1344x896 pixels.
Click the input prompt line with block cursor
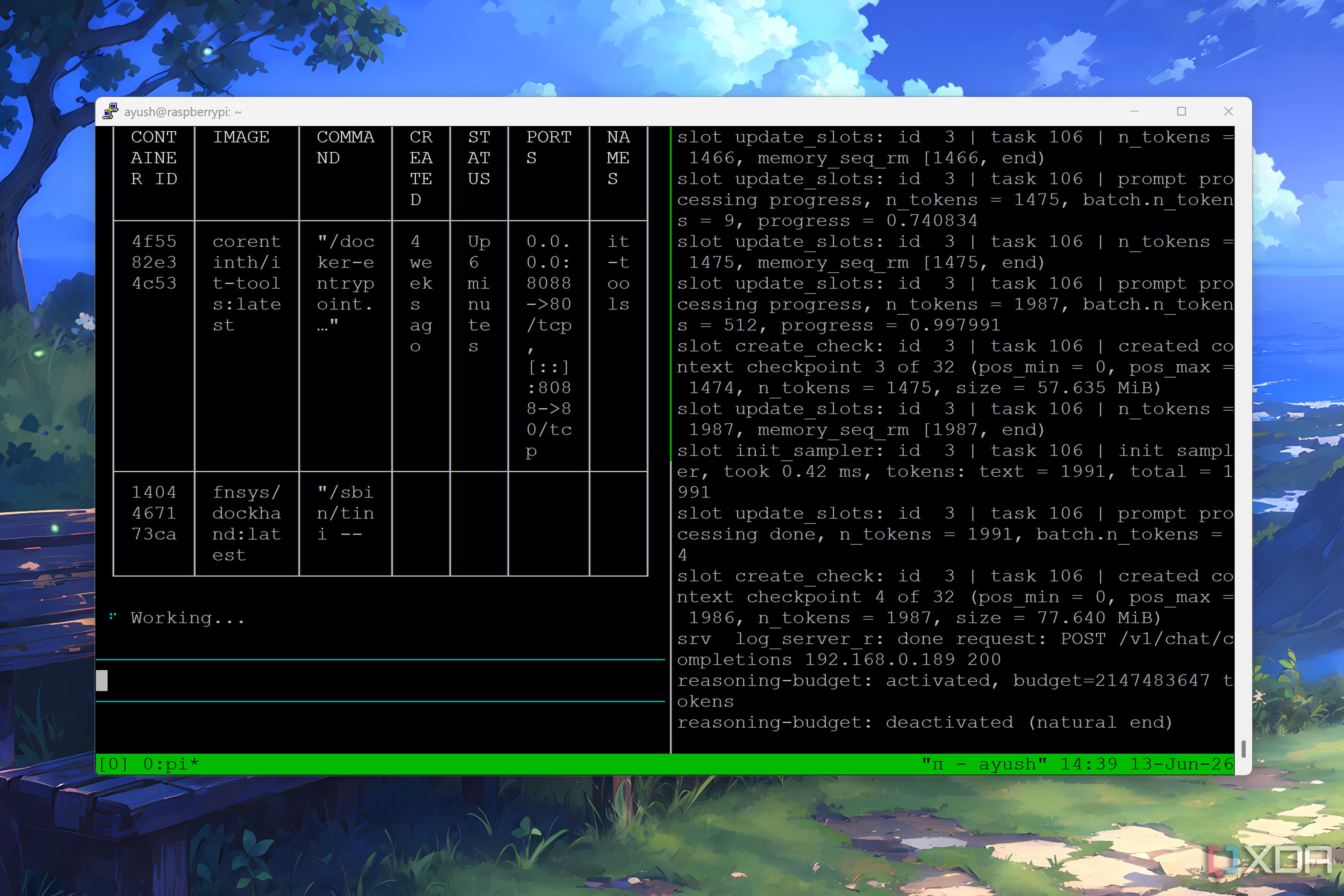pyautogui.click(x=380, y=681)
